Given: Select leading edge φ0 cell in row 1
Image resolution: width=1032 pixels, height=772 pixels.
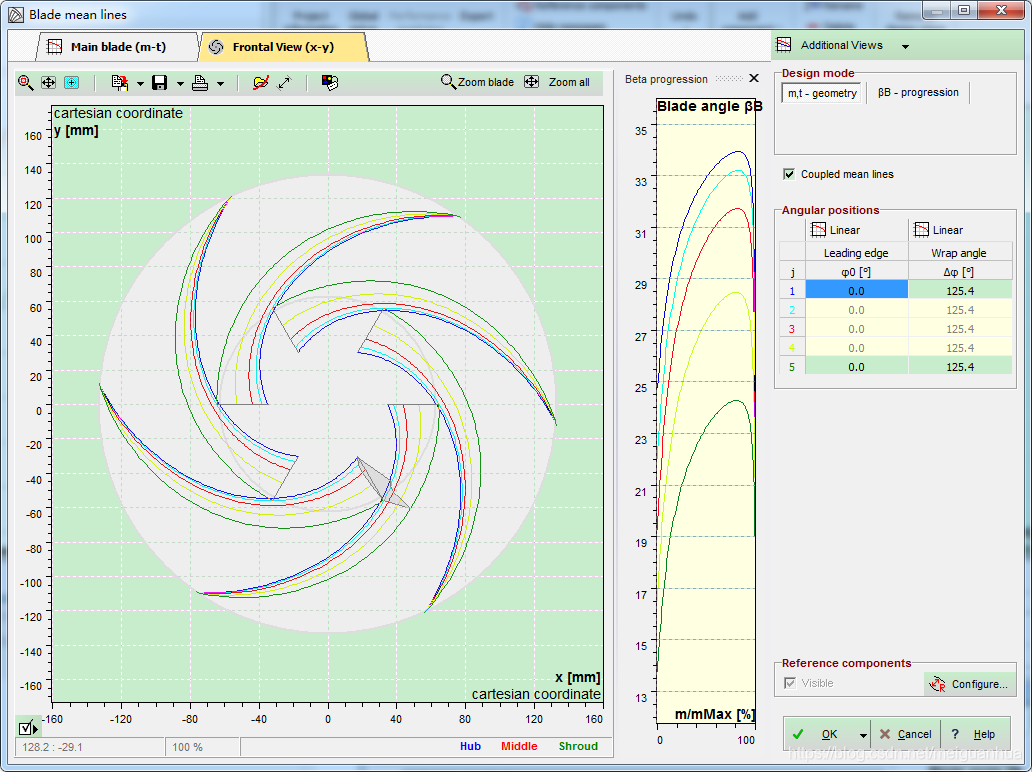Looking at the screenshot, I should (x=856, y=290).
